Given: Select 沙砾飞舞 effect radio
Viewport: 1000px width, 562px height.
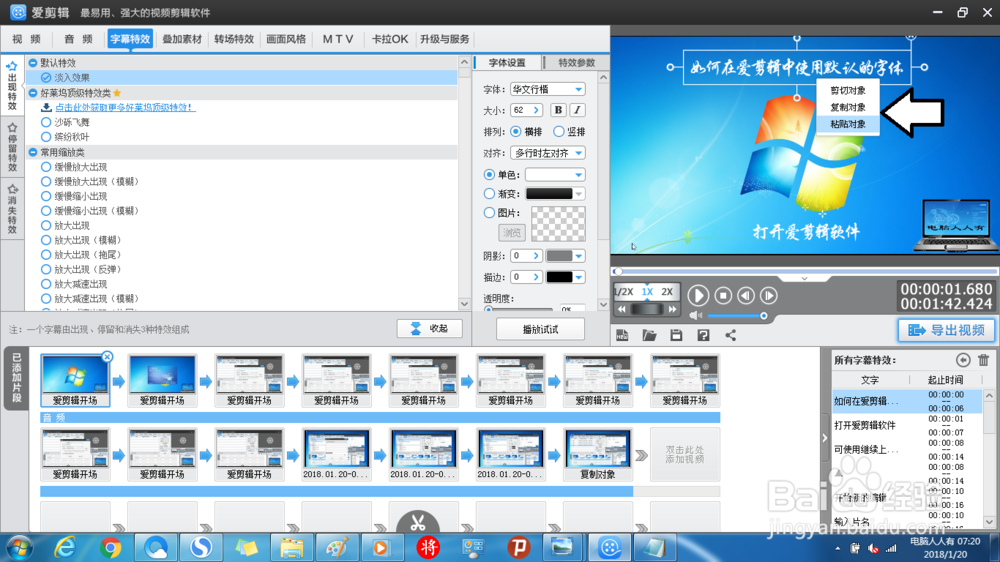Looking at the screenshot, I should point(46,122).
